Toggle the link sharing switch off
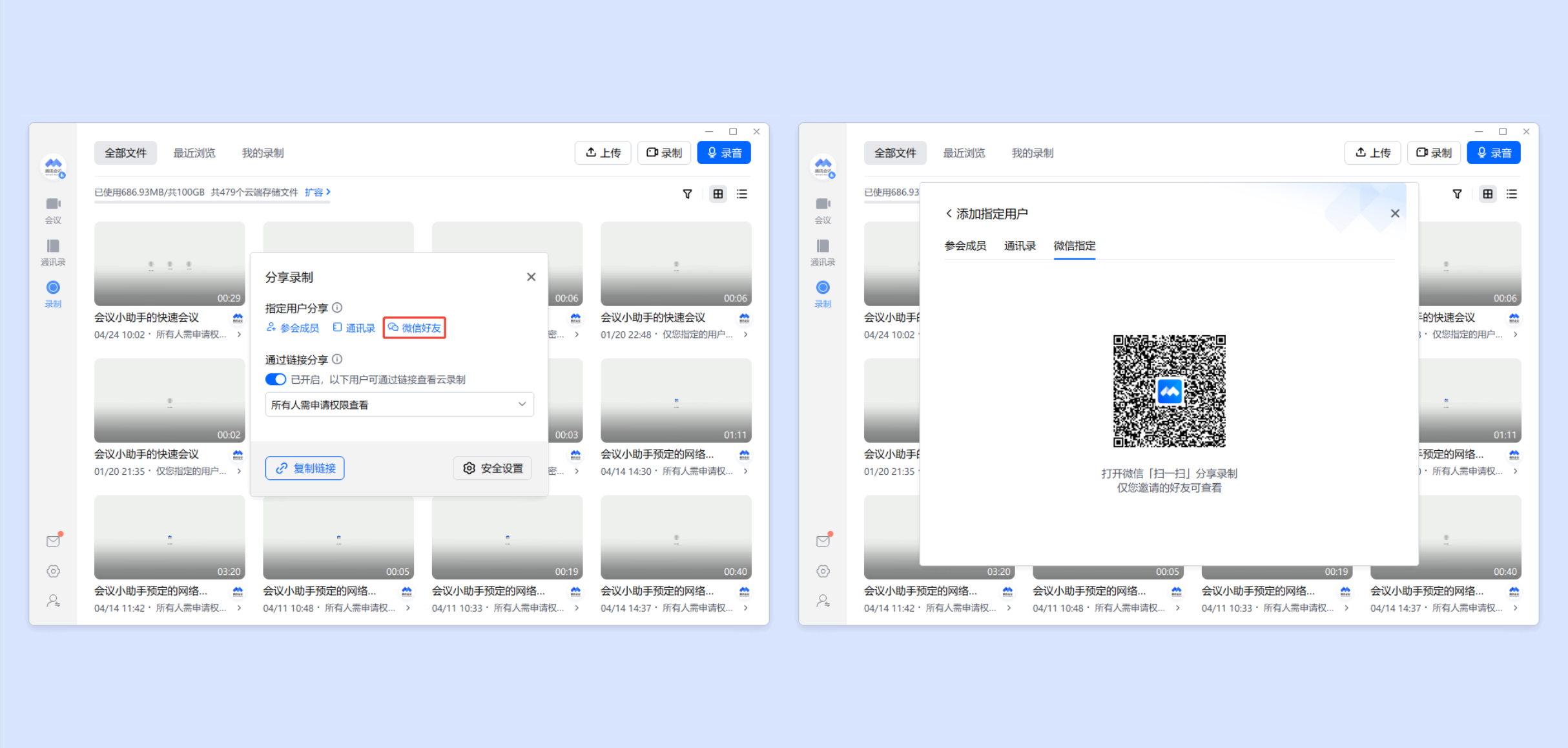 276,379
